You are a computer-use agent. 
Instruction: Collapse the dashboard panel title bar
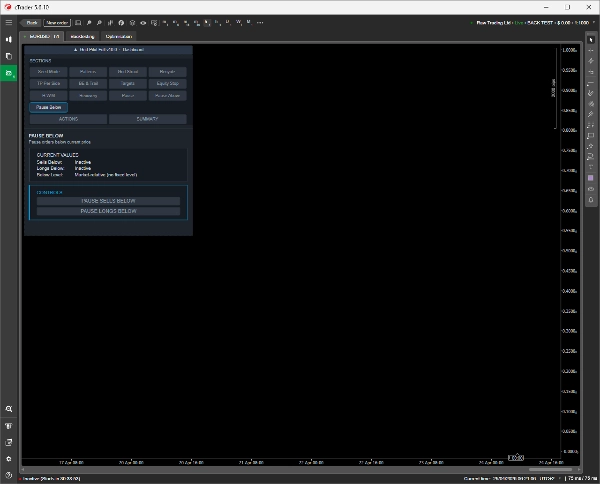[108, 49]
